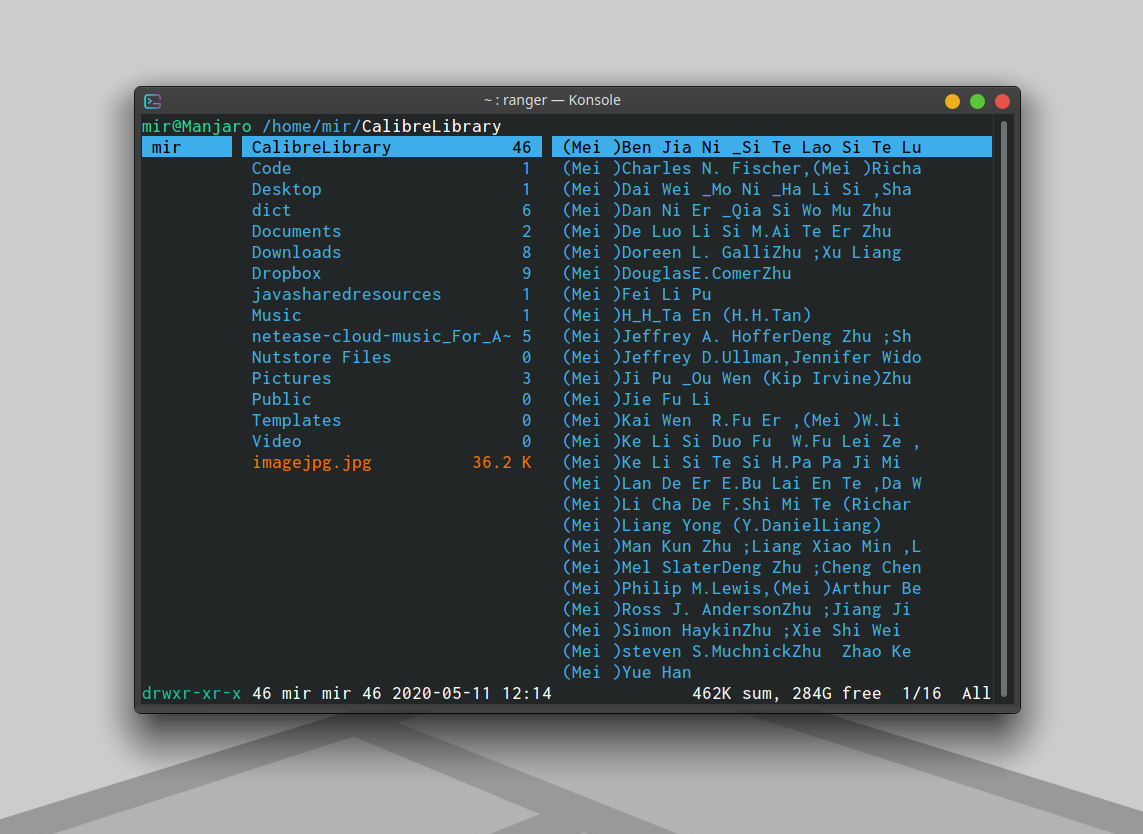
Task: Select the dict folder
Action: 391,211
